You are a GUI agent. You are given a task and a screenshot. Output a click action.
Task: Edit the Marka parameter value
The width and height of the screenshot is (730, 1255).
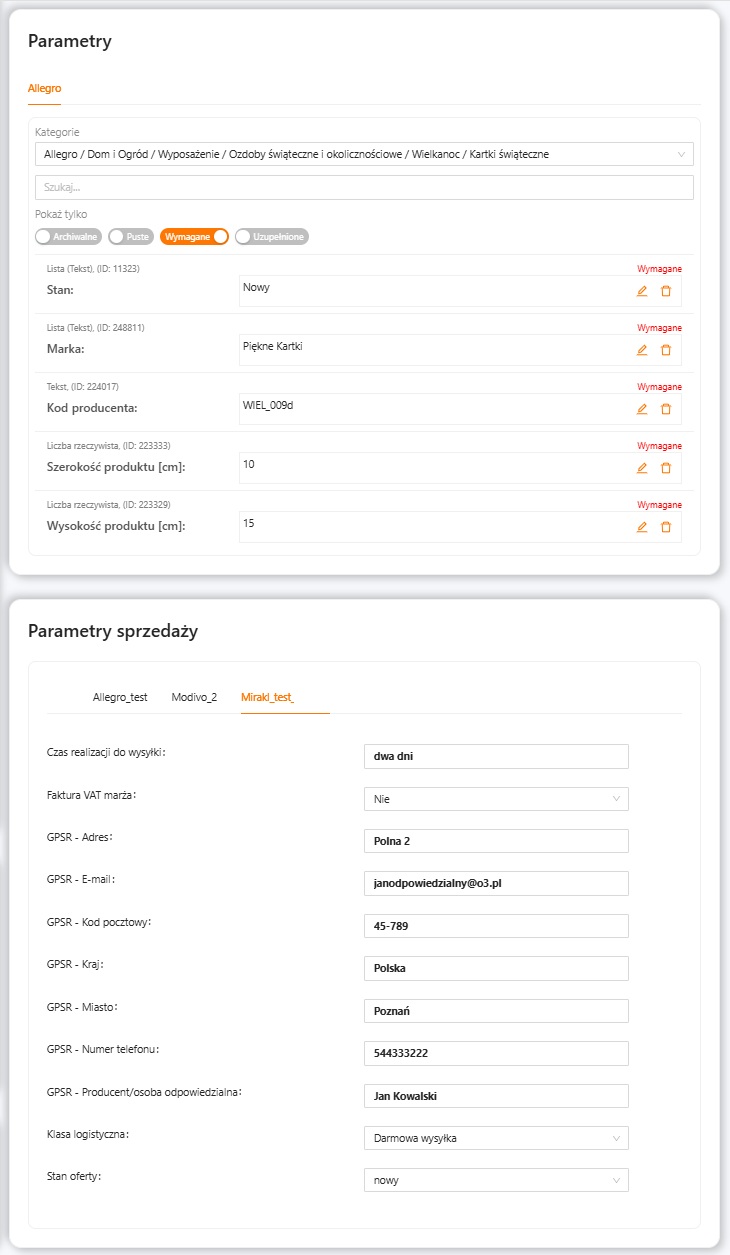click(x=642, y=350)
